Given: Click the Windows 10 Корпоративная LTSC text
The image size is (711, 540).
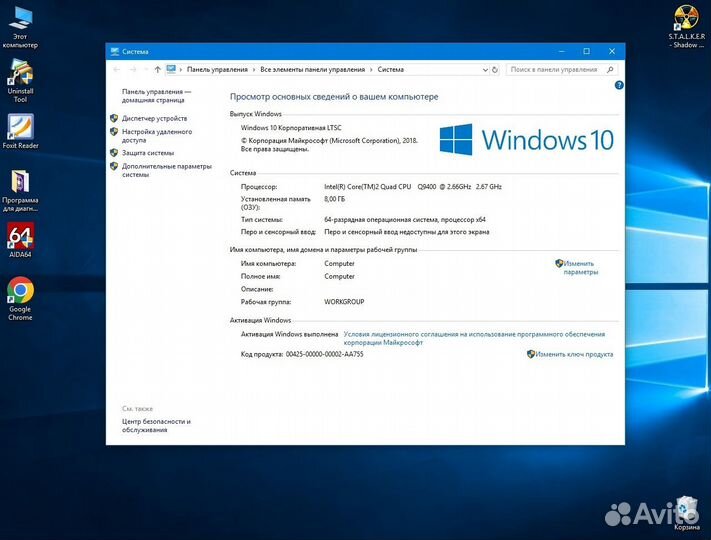Looking at the screenshot, I should coord(291,128).
